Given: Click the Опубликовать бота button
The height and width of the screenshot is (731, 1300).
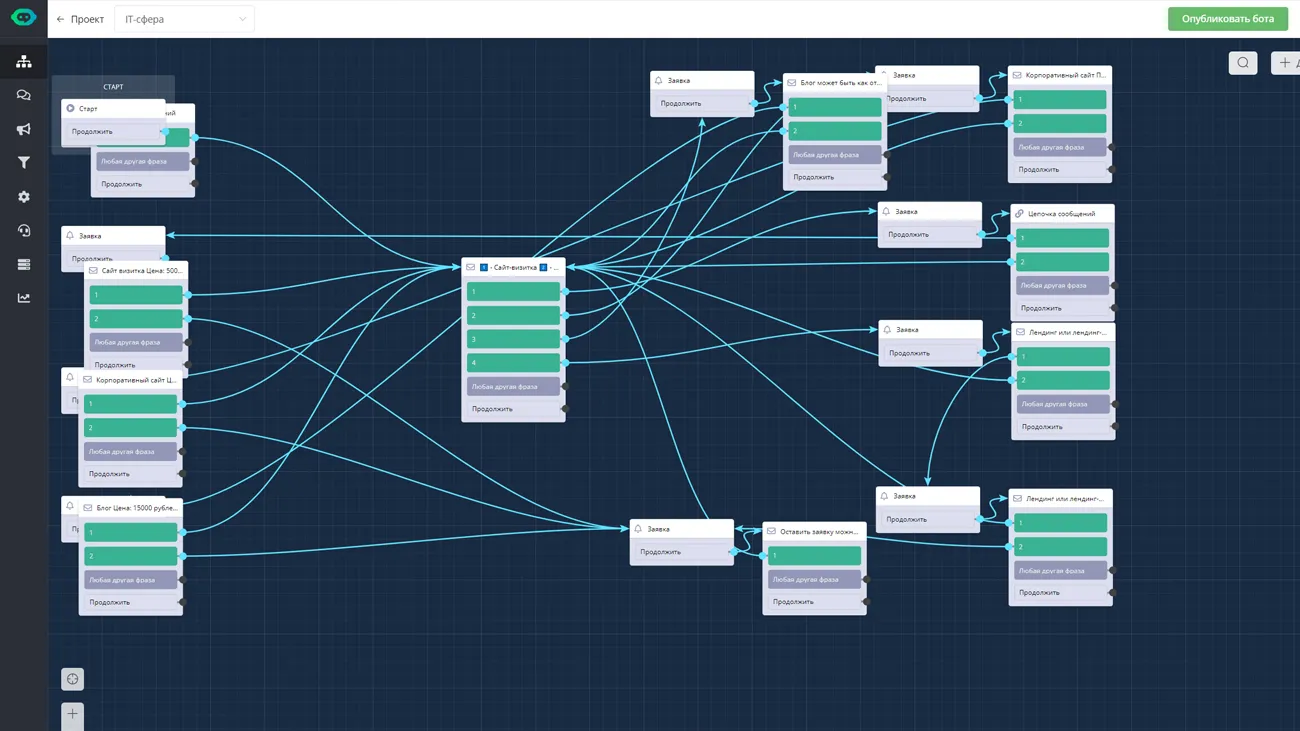Looking at the screenshot, I should (1227, 19).
